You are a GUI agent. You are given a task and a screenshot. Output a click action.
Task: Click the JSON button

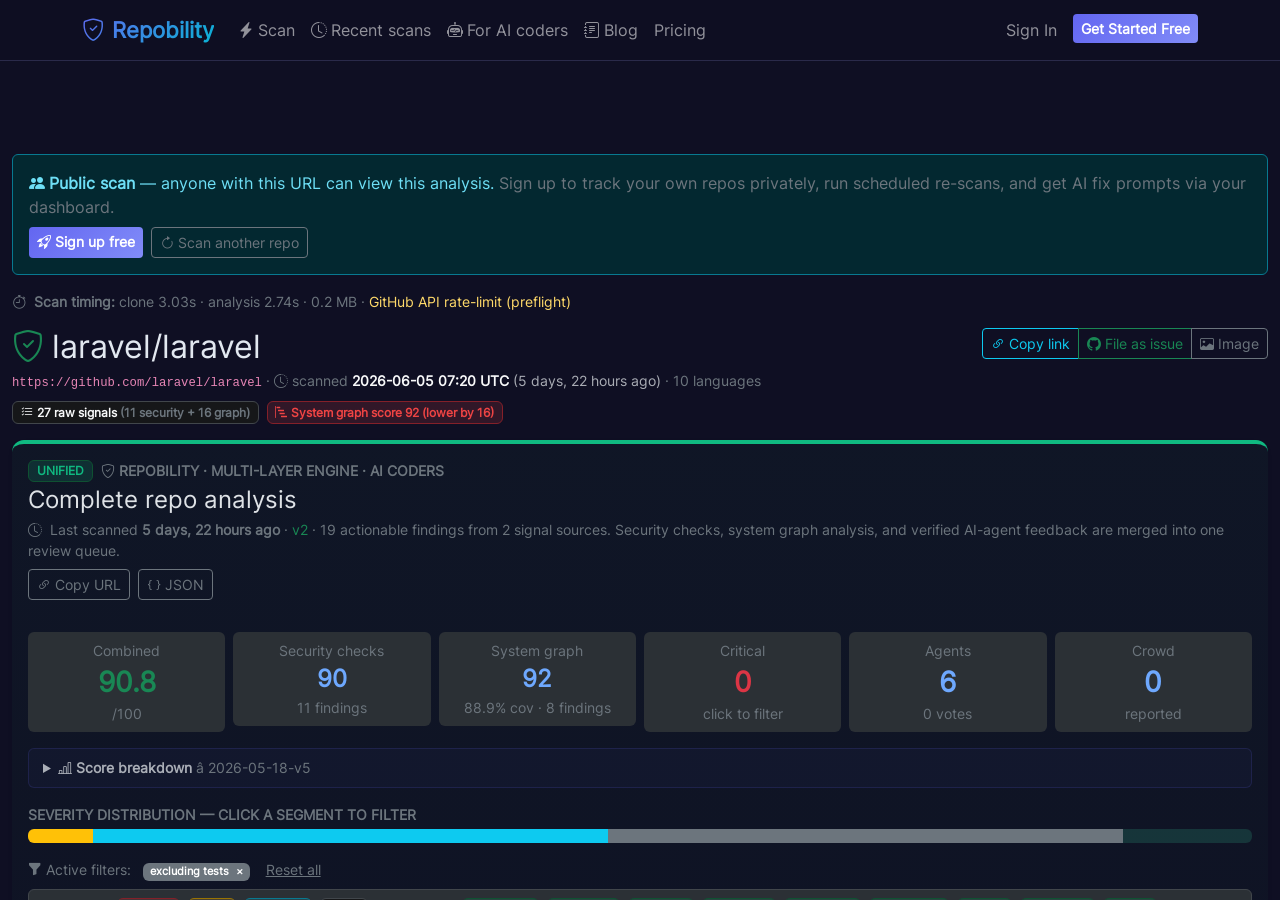(x=175, y=584)
